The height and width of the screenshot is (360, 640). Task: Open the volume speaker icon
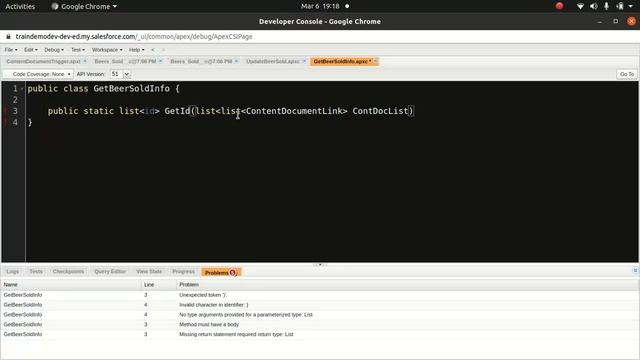click(x=593, y=6)
